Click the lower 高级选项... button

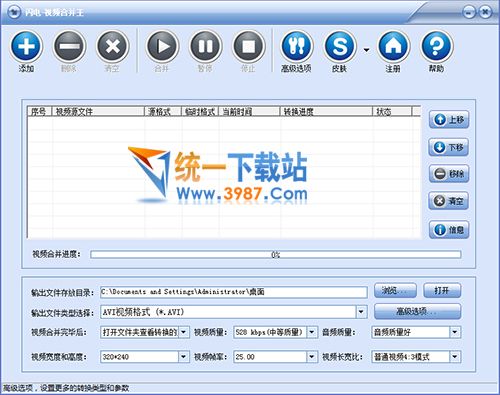coord(417,312)
